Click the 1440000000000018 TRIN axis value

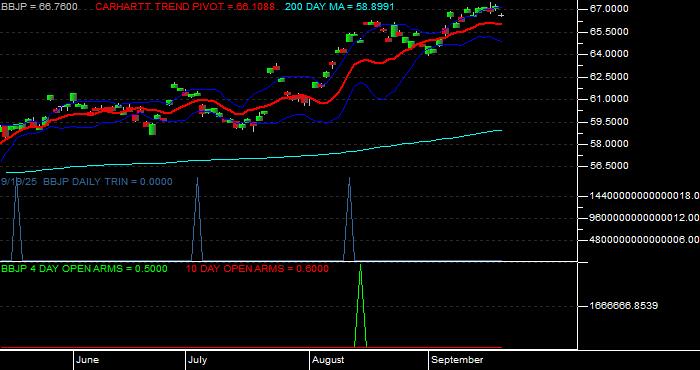pyautogui.click(x=645, y=195)
